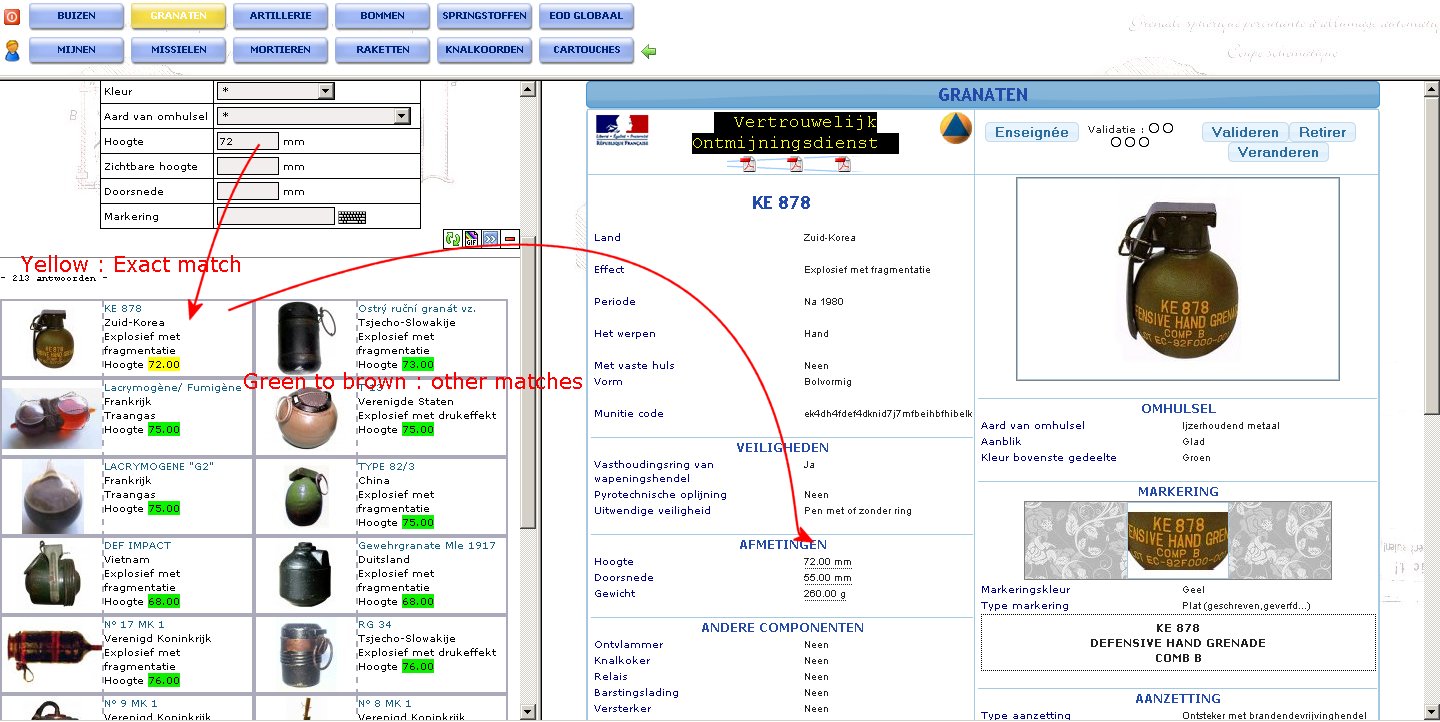Open the MISSIELEN section
1440x722 pixels.
(x=178, y=50)
